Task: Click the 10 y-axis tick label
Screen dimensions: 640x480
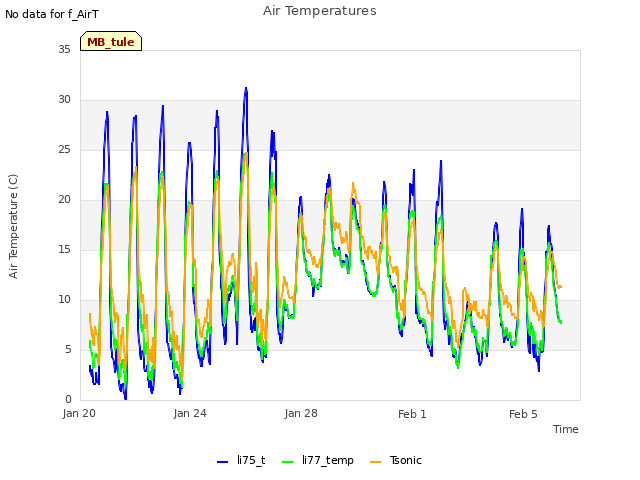Action: (x=64, y=300)
